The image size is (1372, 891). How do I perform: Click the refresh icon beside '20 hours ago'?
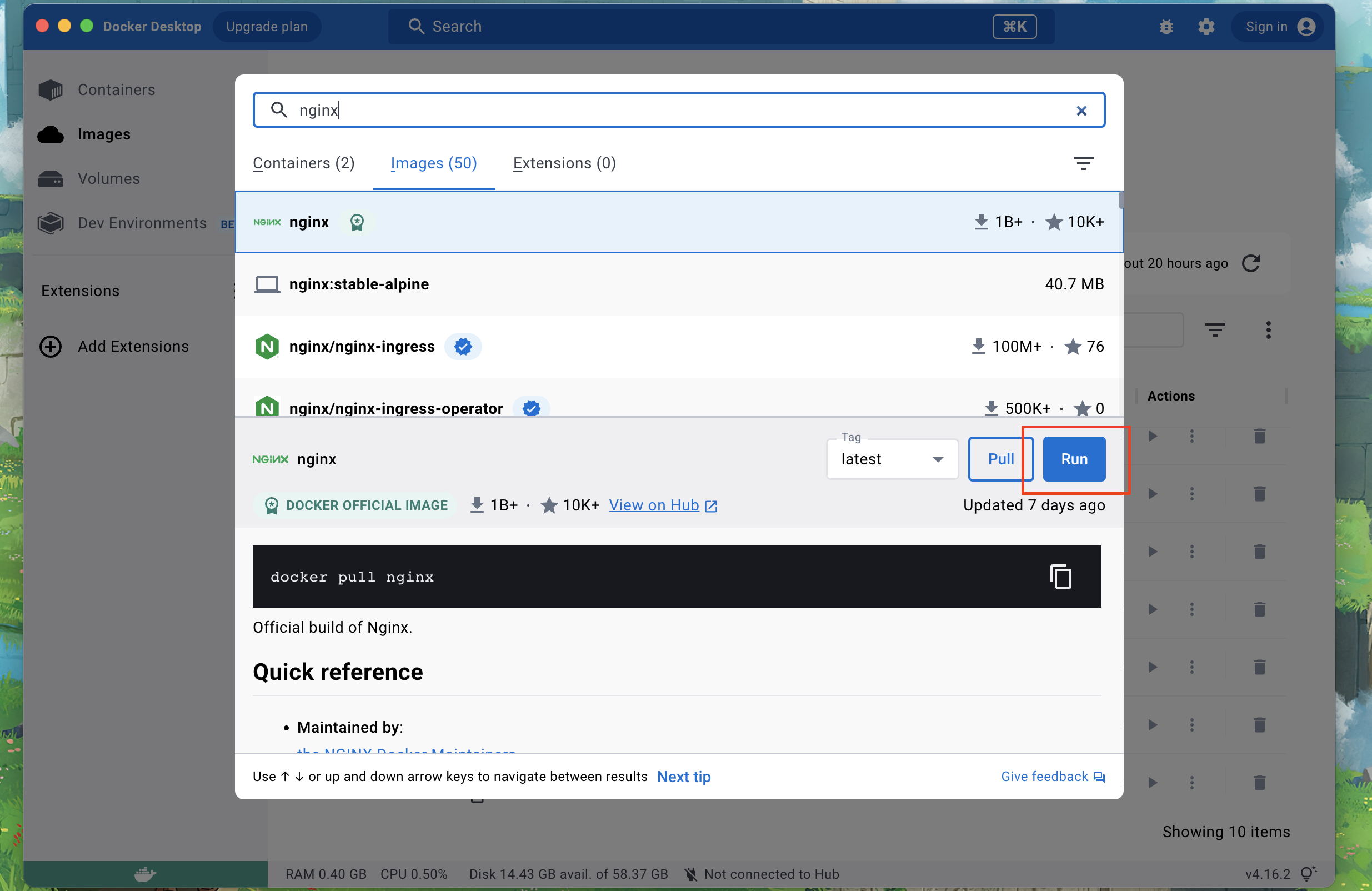(x=1250, y=263)
